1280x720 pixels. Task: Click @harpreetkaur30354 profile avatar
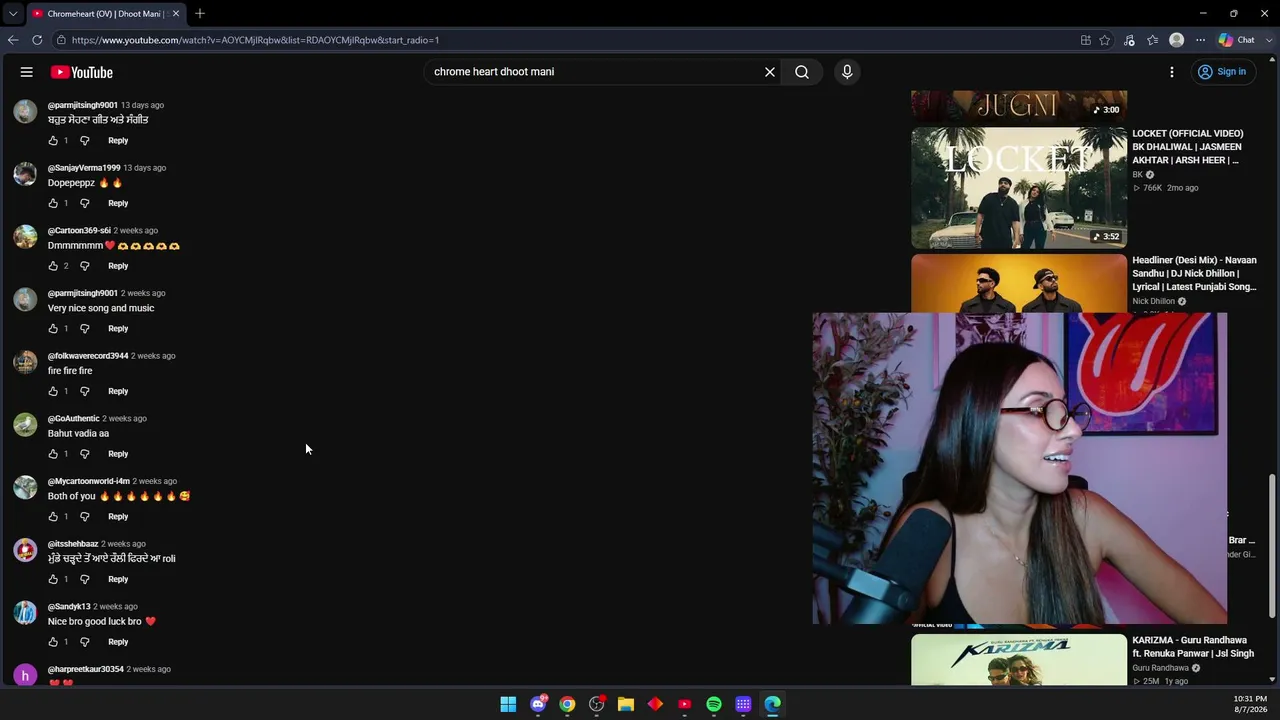tap(25, 675)
